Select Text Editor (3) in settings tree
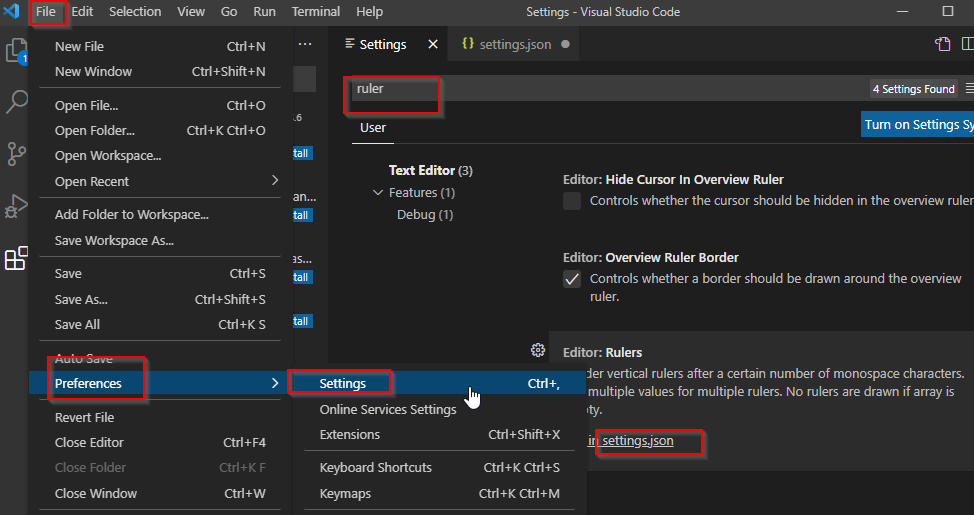 430,170
